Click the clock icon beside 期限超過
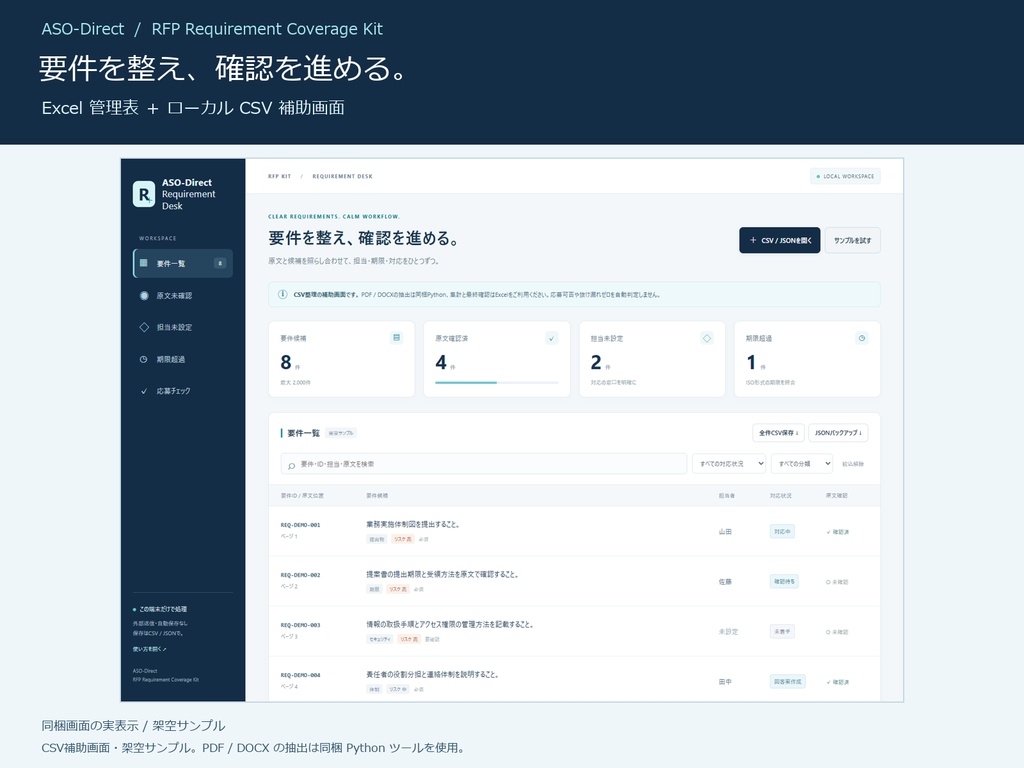This screenshot has height=768, width=1024. [x=144, y=359]
